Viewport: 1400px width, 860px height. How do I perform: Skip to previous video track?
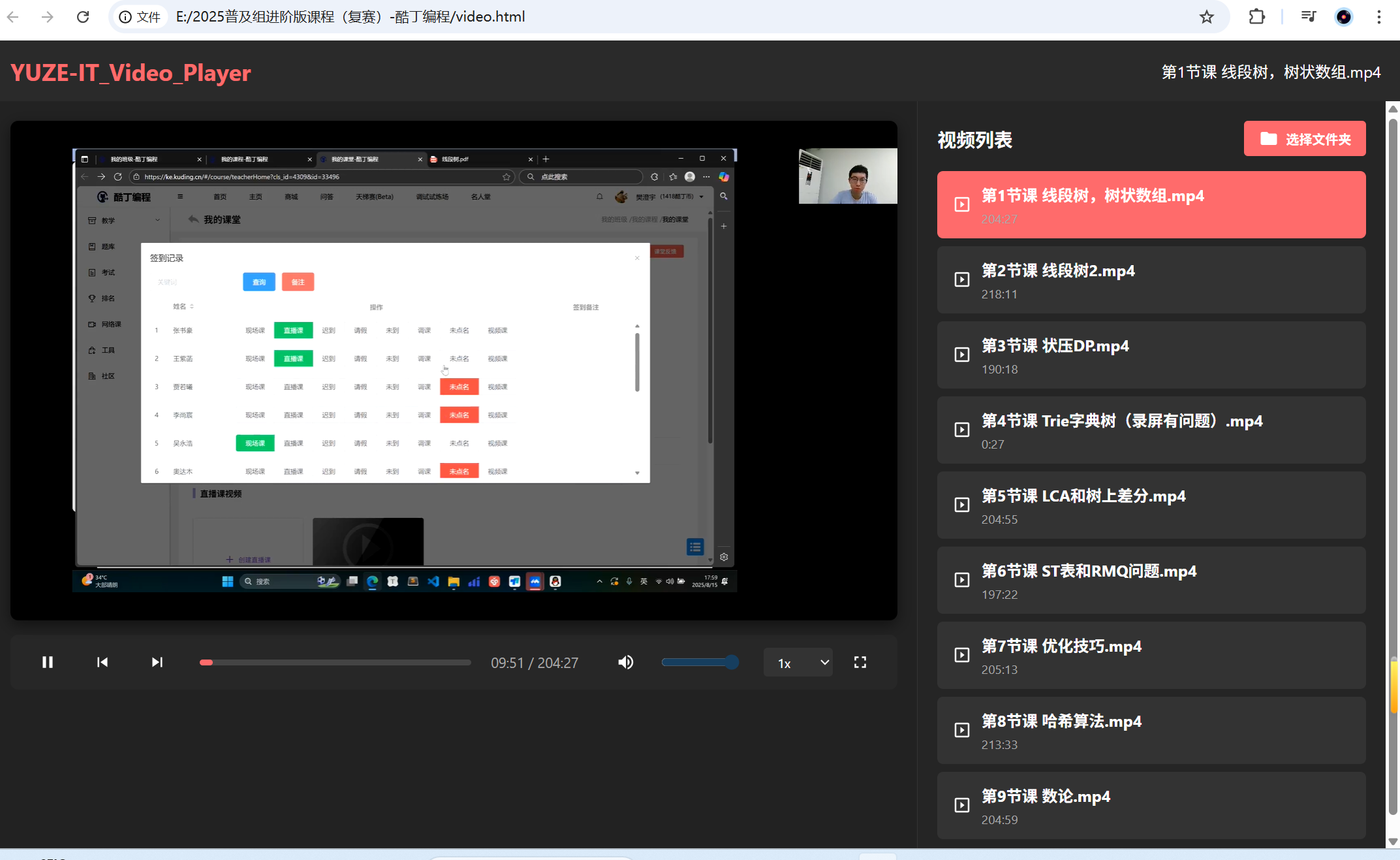point(102,662)
